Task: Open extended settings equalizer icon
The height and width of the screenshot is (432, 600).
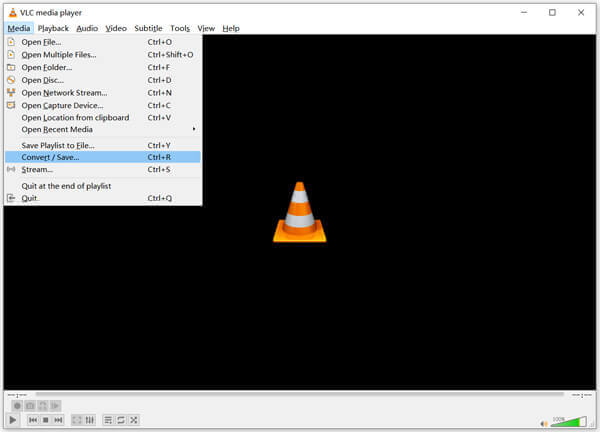Action: coord(90,420)
